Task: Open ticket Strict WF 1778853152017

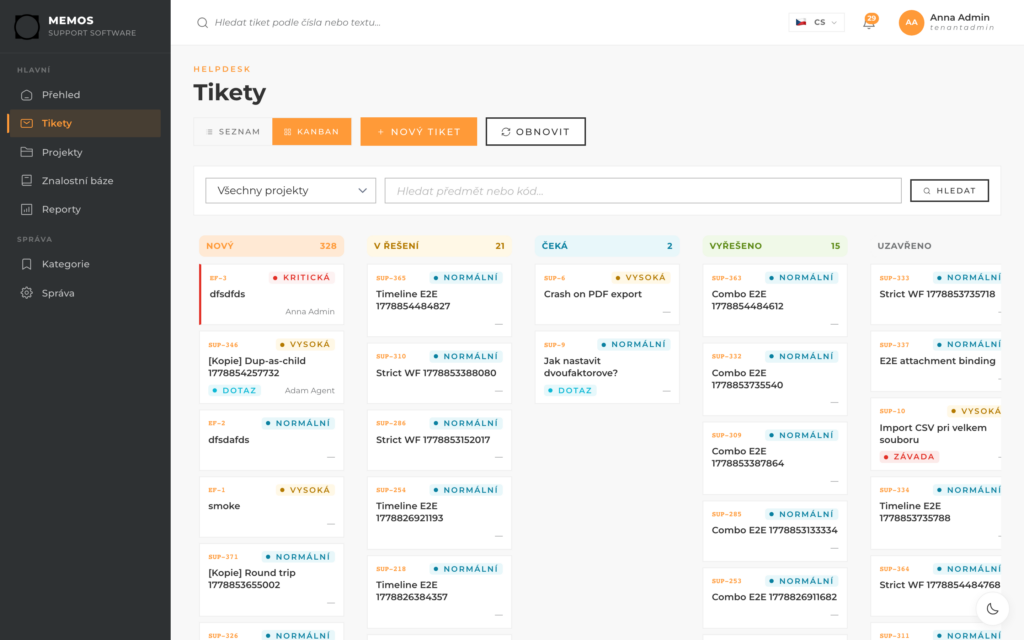Action: pos(439,440)
